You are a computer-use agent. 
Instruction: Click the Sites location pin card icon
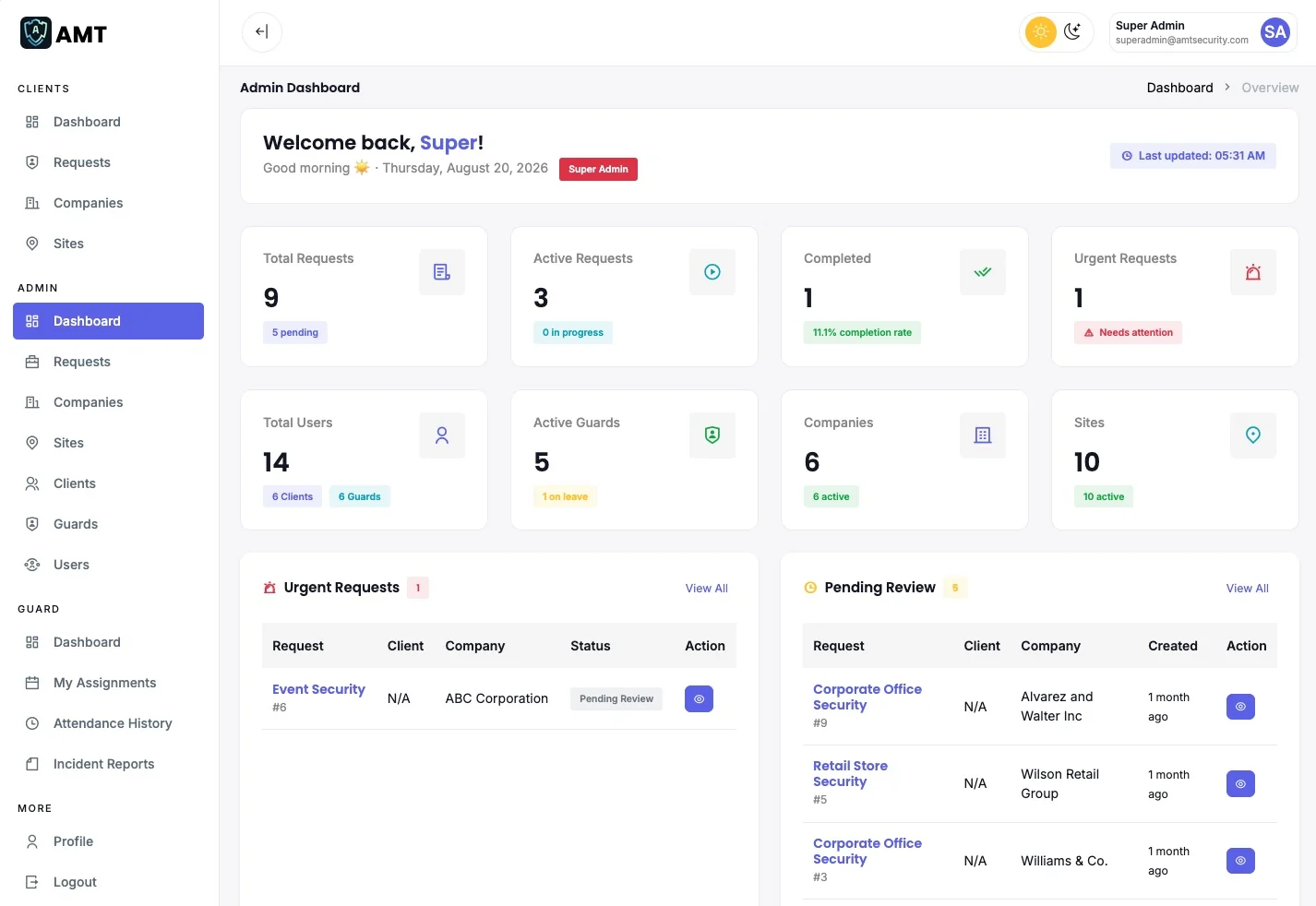click(1253, 435)
